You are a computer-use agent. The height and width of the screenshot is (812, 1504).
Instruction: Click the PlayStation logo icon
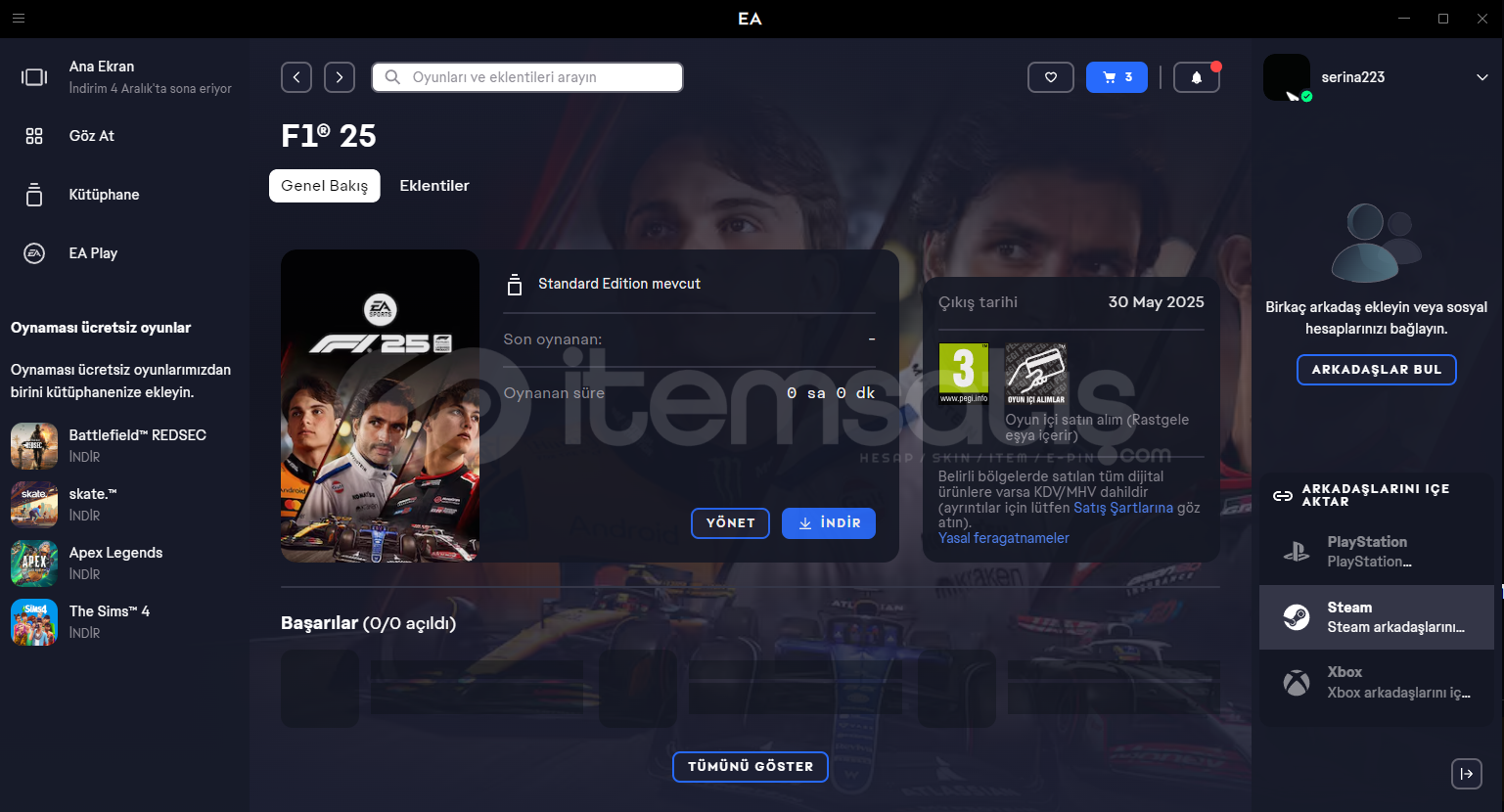pyautogui.click(x=1297, y=552)
